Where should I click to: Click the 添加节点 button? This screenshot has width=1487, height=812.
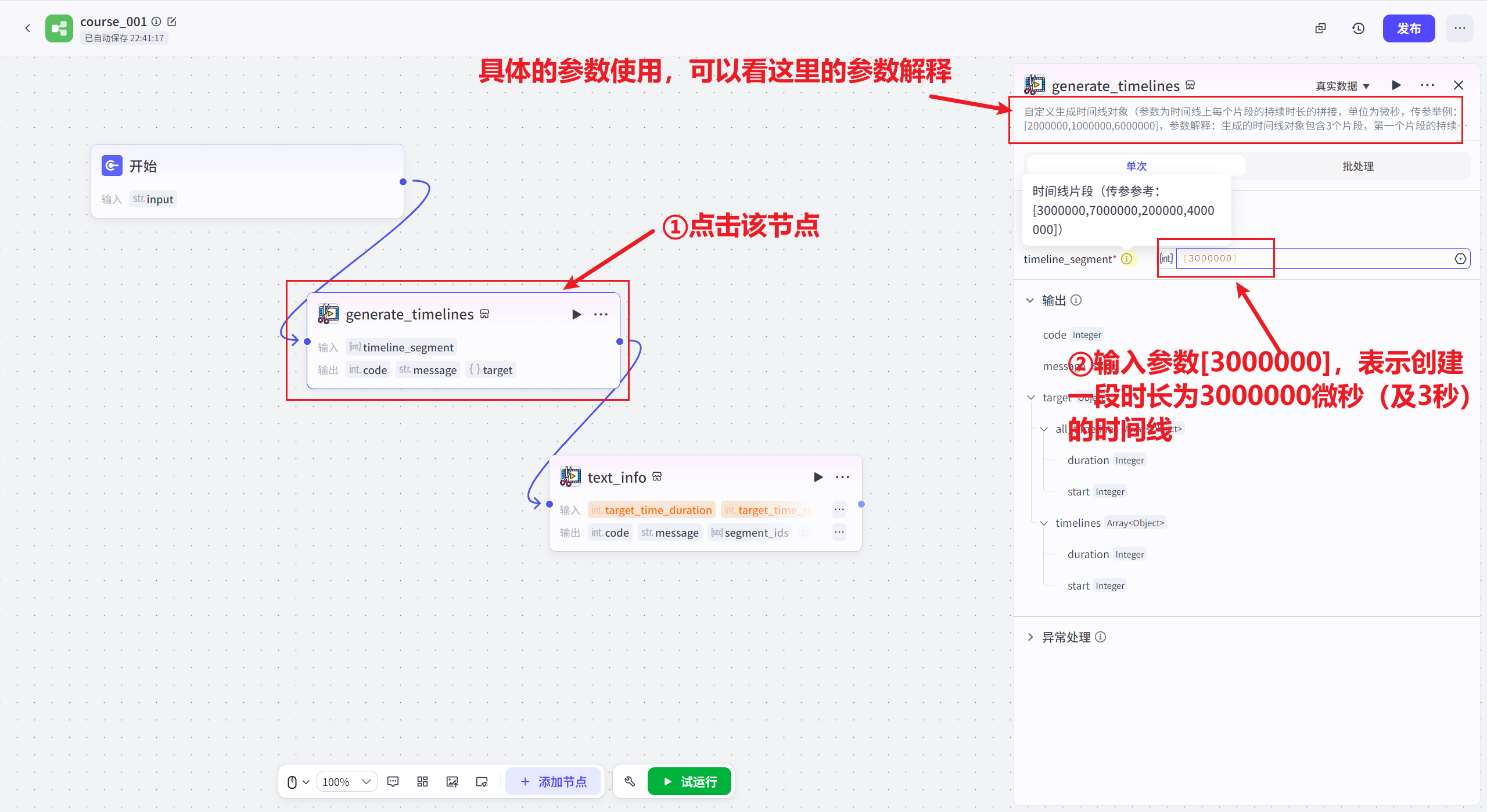pos(554,781)
